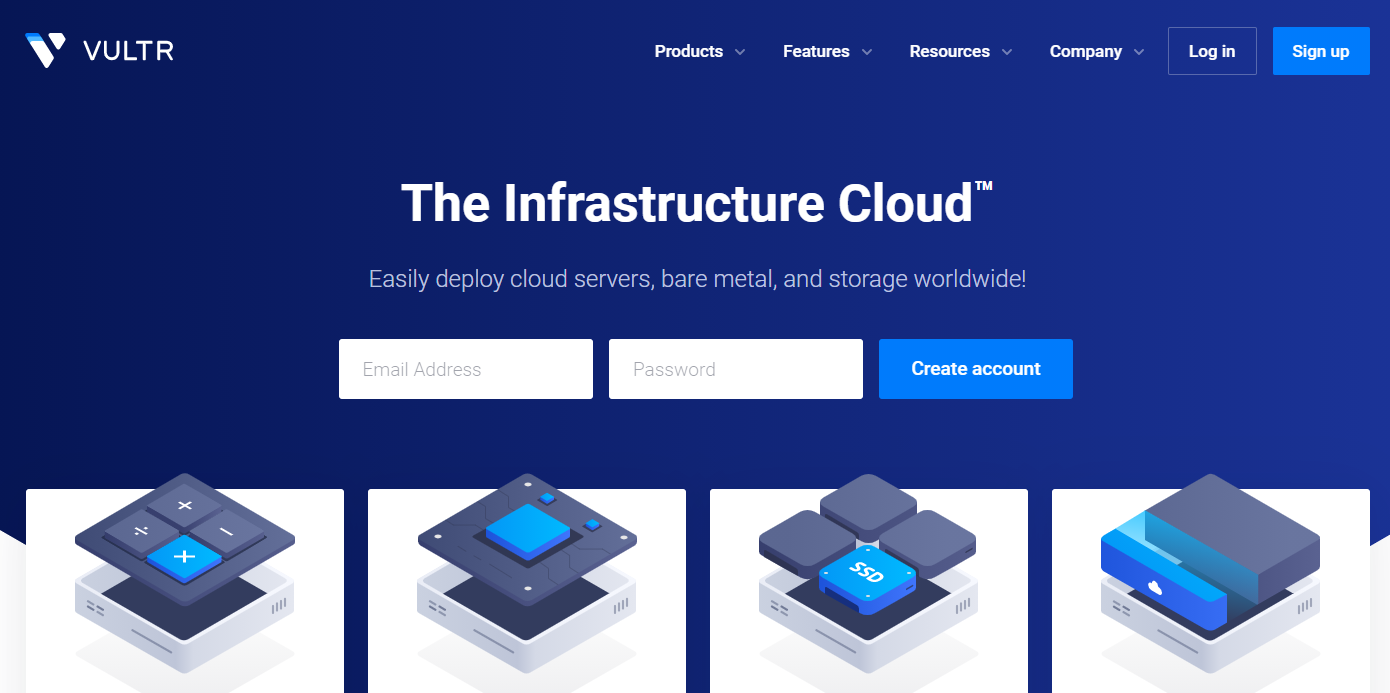Screen dimensions: 1390x693
Task: Click the 'Easily deploy cloud servers' tagline
Action: click(x=697, y=279)
